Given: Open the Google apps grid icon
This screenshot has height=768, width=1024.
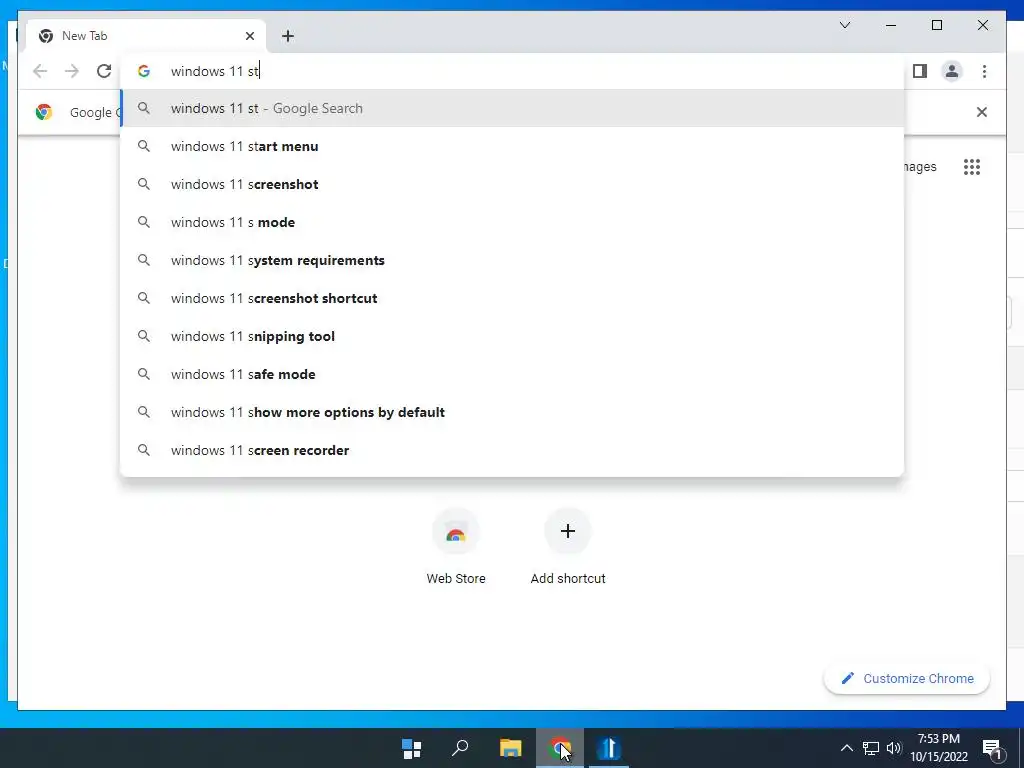Looking at the screenshot, I should tap(972, 167).
